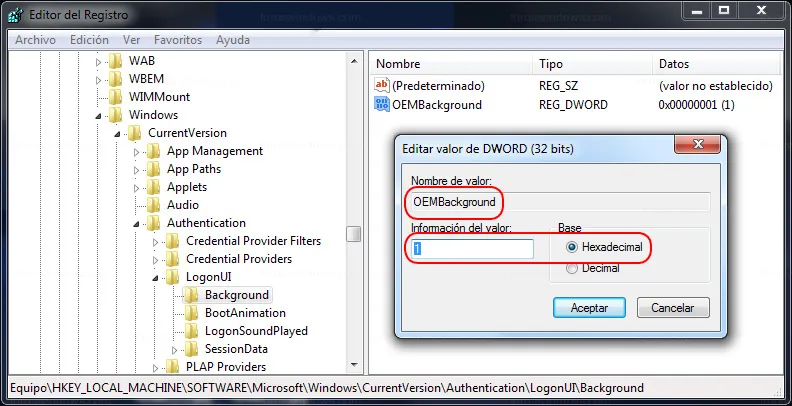The width and height of the screenshot is (792, 406).
Task: Click the CurrentVersion folder icon
Action: point(134,133)
